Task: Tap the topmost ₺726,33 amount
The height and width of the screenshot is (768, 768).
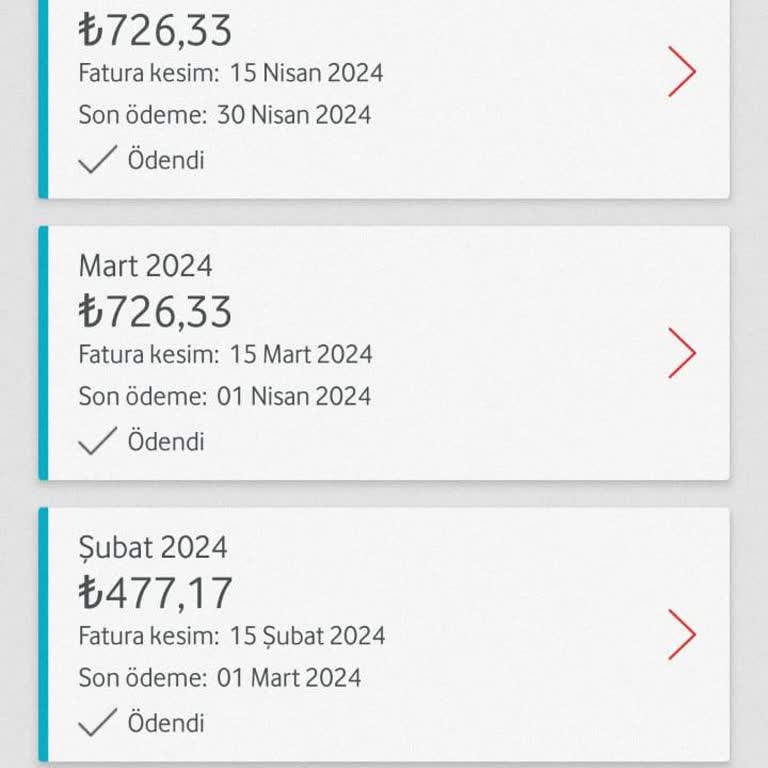Action: [x=155, y=30]
